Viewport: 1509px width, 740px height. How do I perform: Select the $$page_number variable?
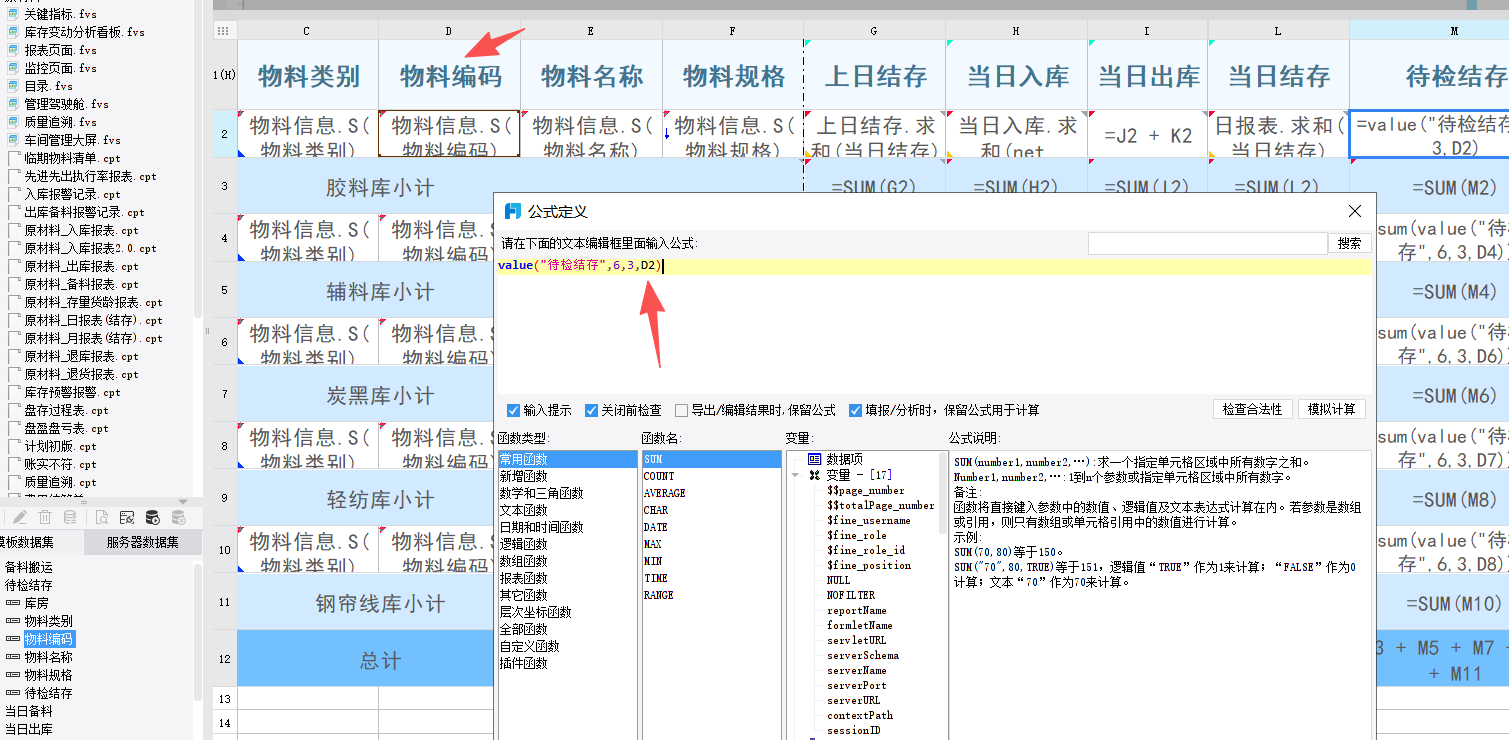pyautogui.click(x=865, y=490)
